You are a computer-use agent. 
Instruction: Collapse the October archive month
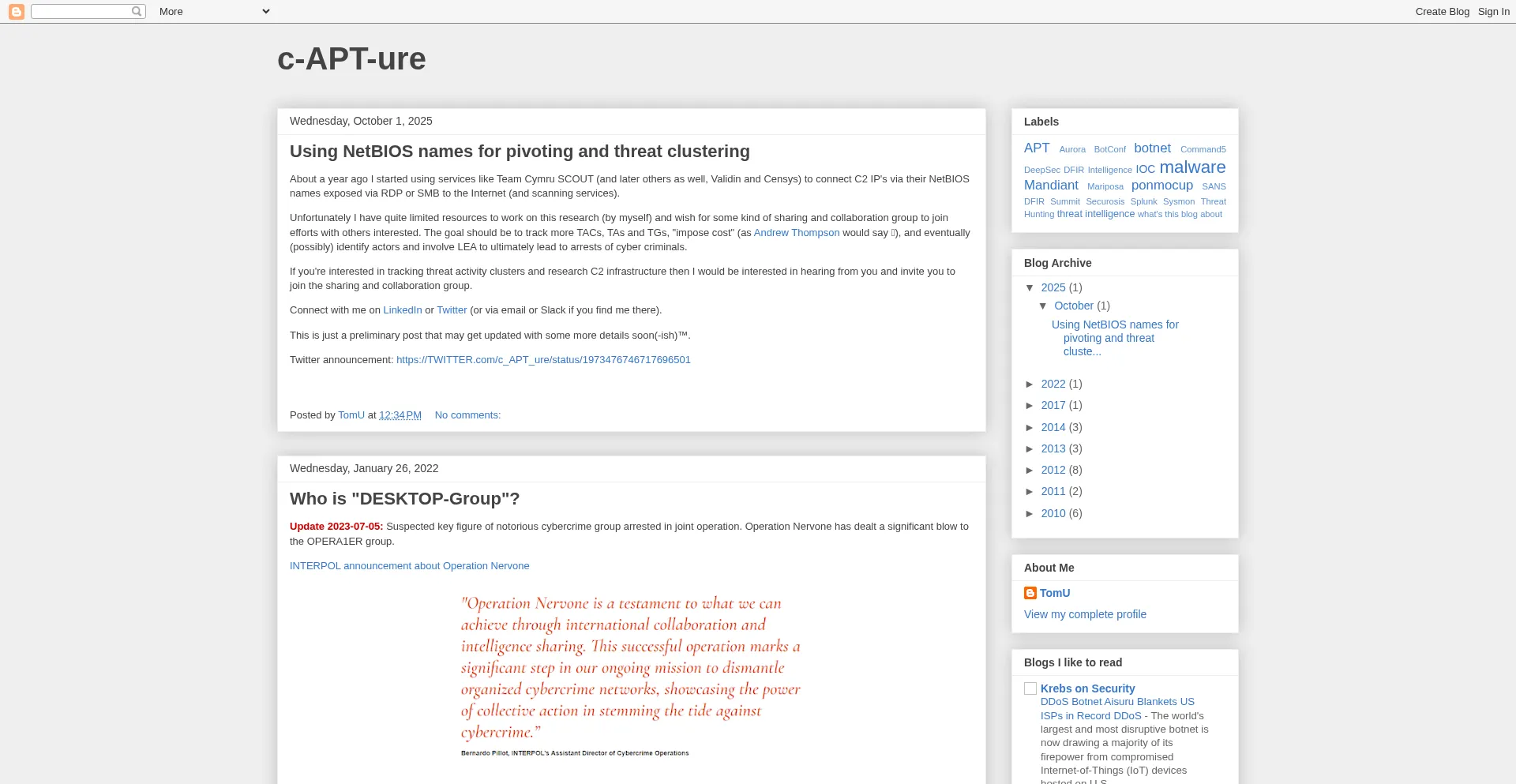(x=1043, y=306)
